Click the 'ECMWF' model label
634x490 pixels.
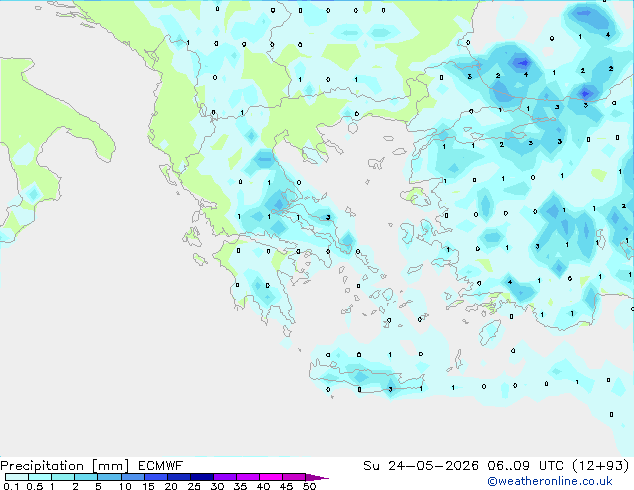[161, 466]
